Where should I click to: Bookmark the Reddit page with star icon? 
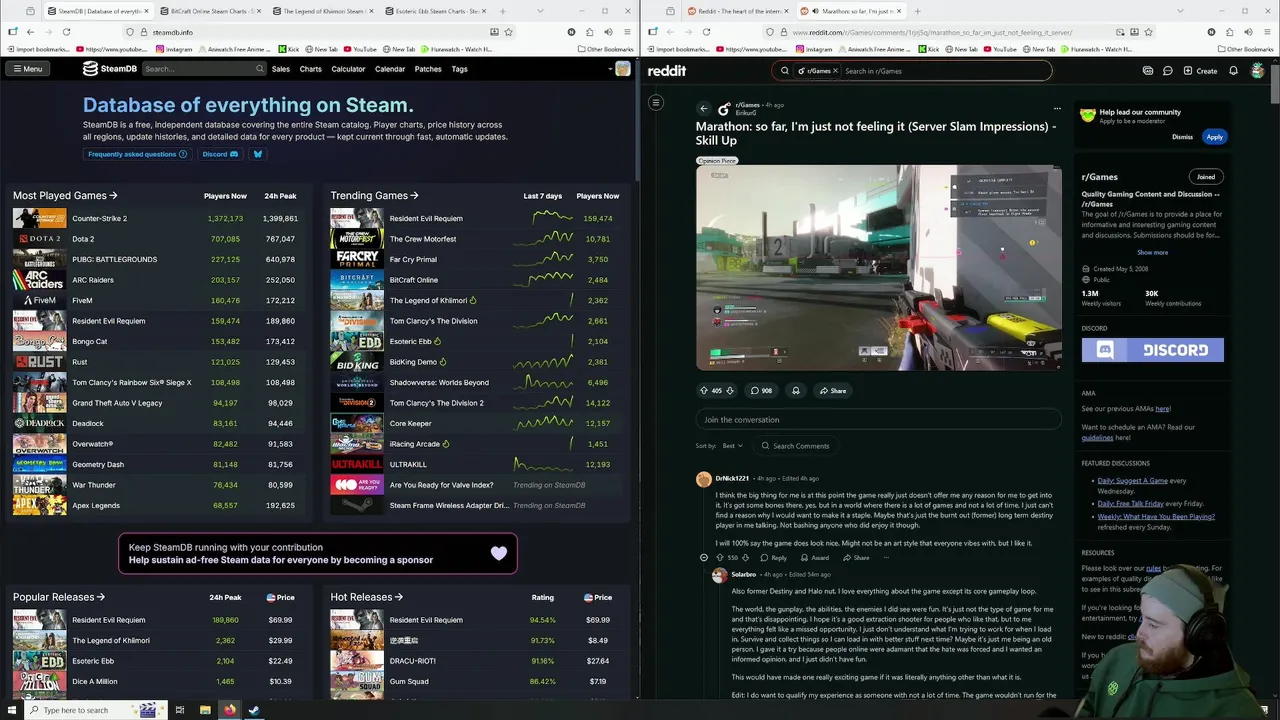click(1149, 32)
